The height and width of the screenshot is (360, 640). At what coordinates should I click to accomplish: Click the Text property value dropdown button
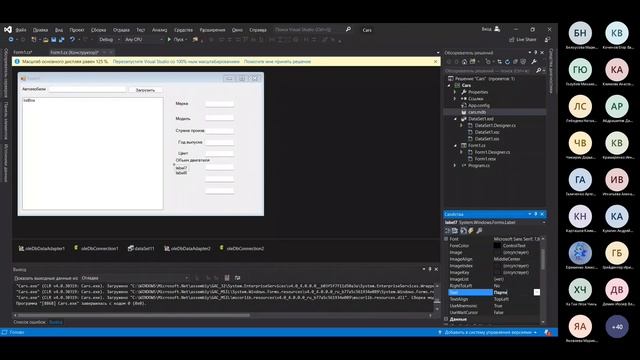point(537,292)
